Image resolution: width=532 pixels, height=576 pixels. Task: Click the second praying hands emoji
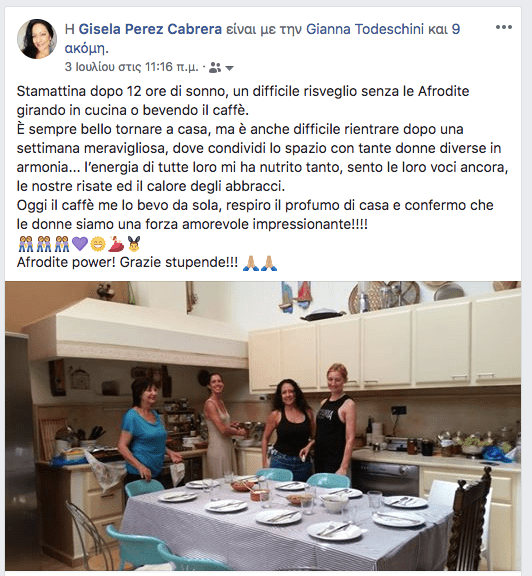[269, 263]
